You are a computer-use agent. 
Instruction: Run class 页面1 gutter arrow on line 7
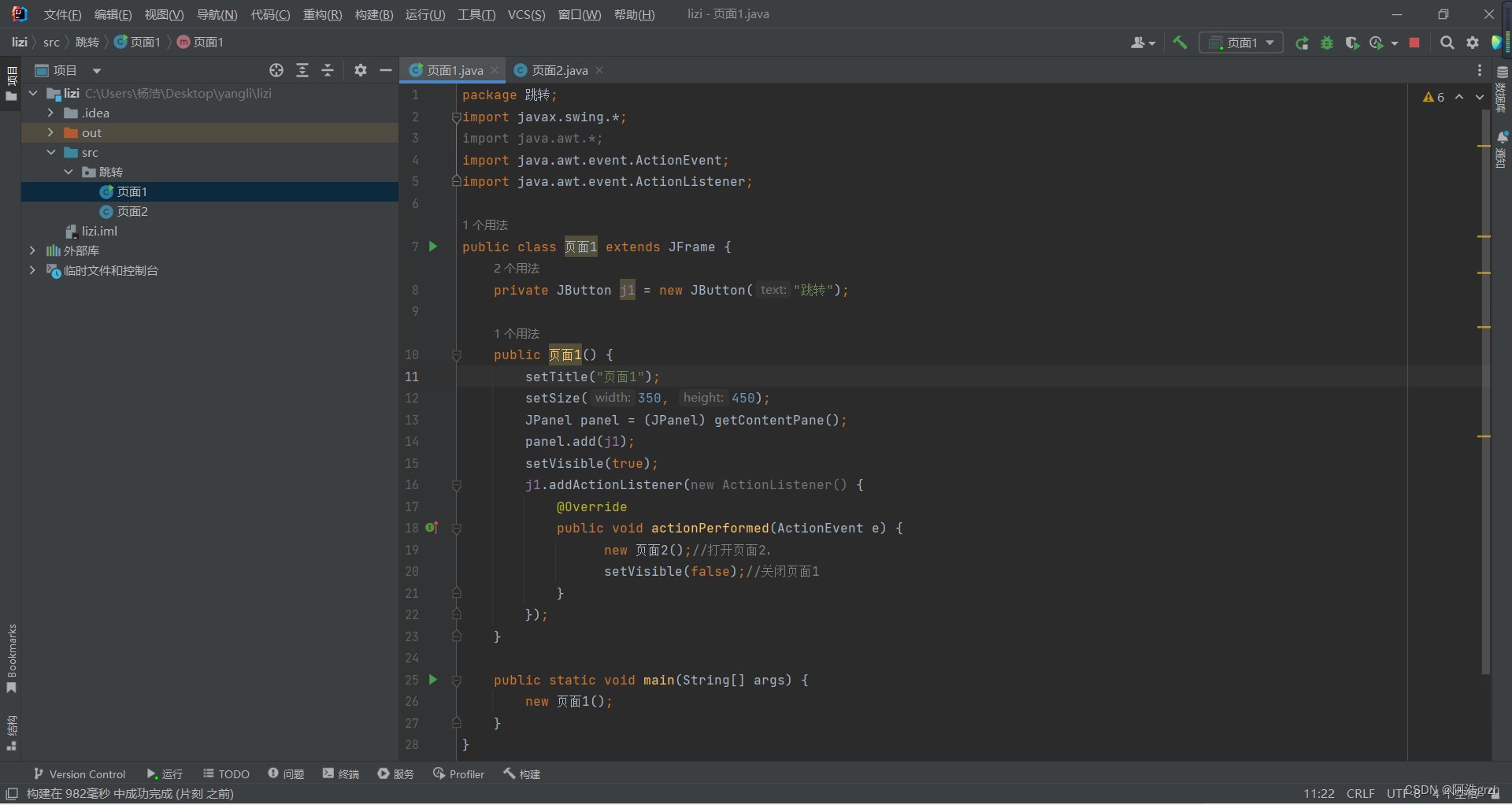click(x=433, y=247)
